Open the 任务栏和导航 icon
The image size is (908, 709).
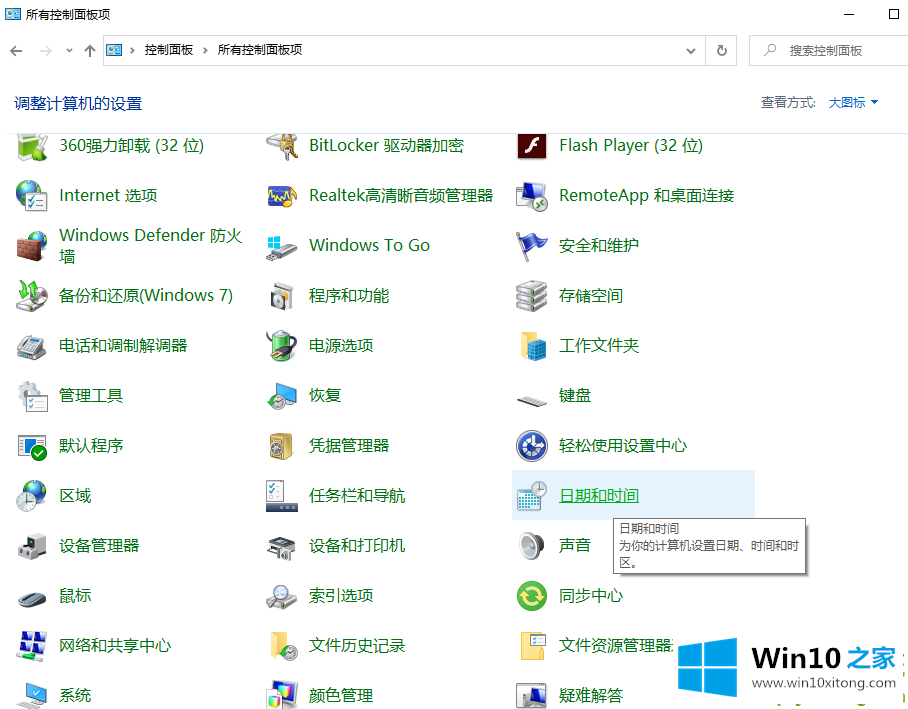click(282, 496)
